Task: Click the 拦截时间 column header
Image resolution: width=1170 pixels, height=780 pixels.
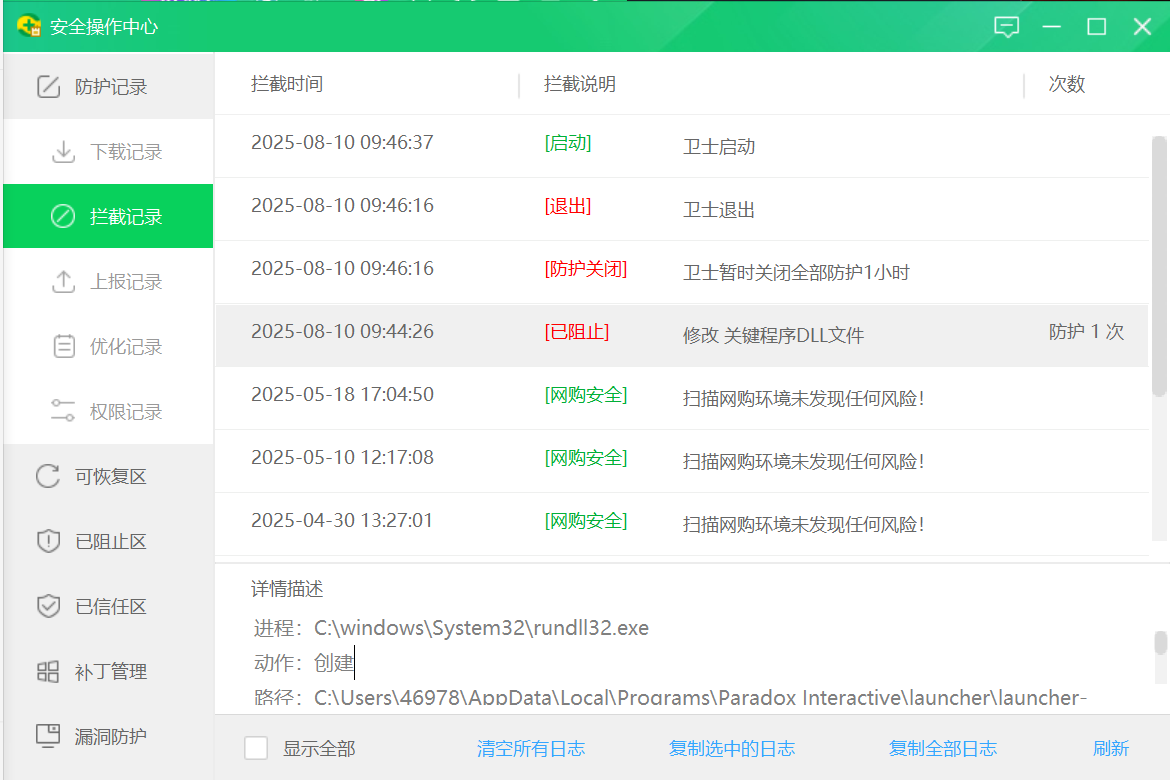Action: pos(287,84)
